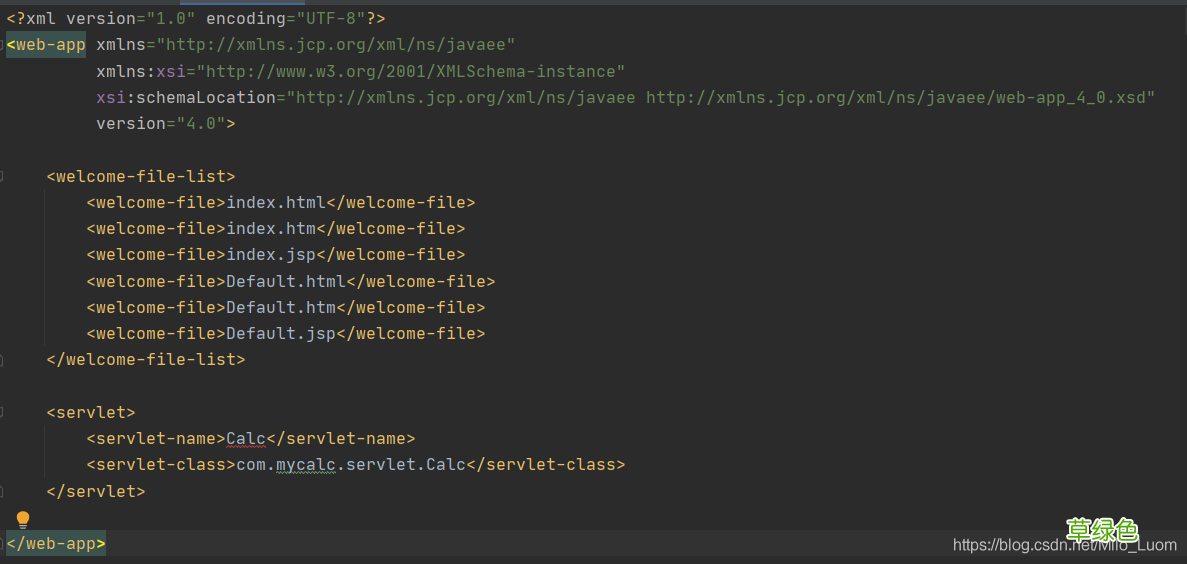
Task: Click the index.jsp welcome-file entry
Action: click(271, 254)
